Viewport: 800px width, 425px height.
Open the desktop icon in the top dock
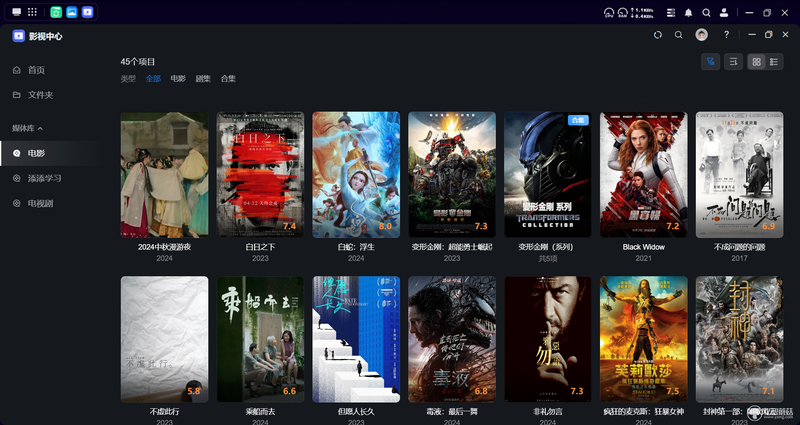pos(17,12)
